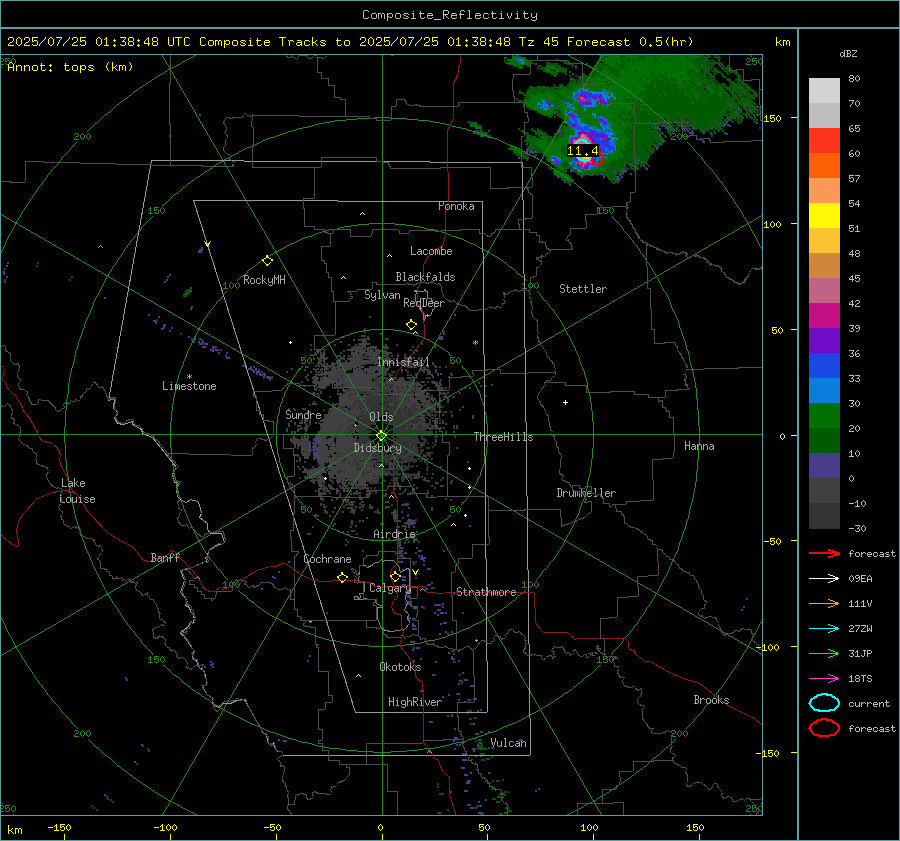Click the Vulcan city label

[x=509, y=743]
